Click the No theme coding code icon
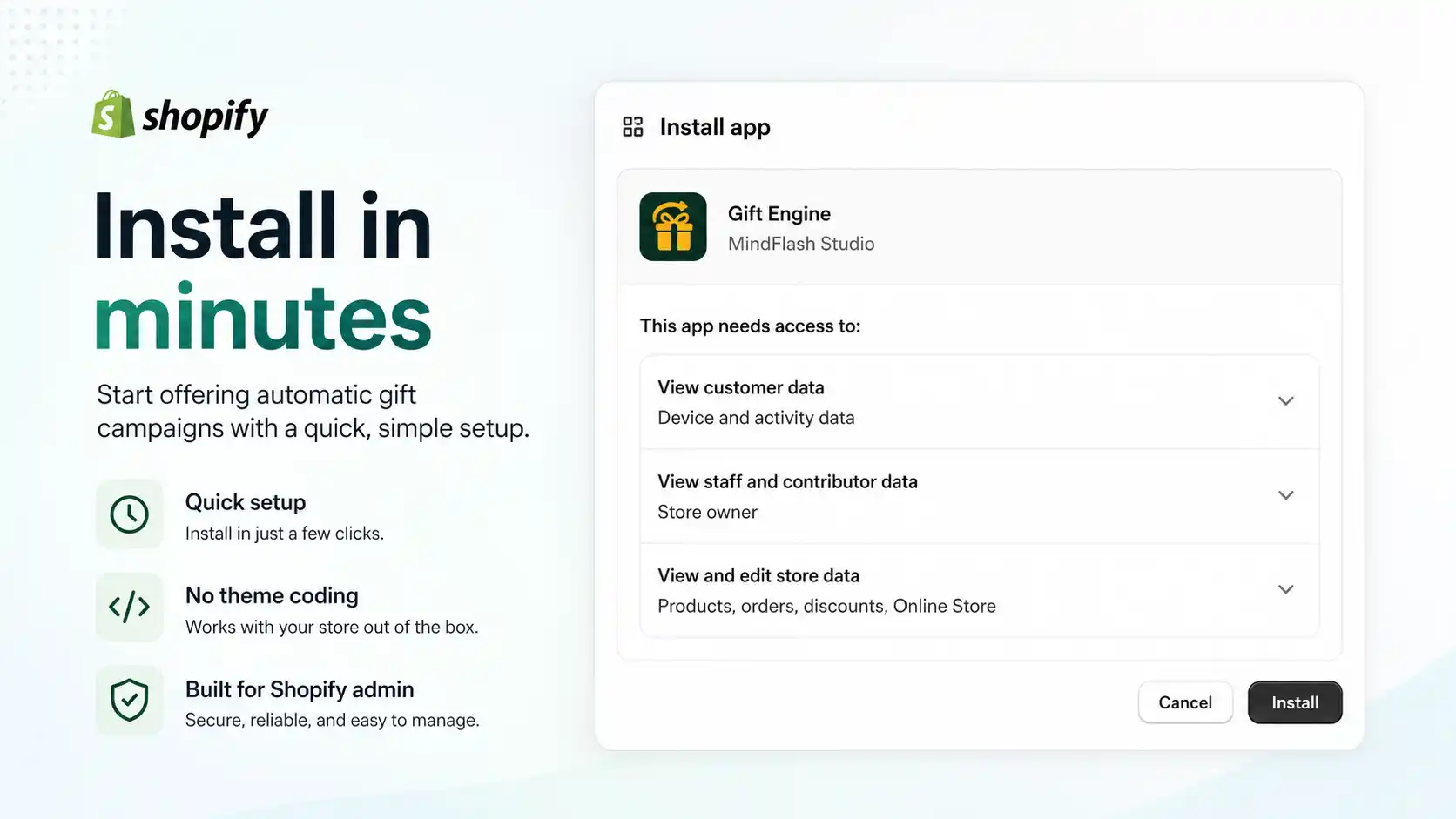1456x819 pixels. (129, 608)
